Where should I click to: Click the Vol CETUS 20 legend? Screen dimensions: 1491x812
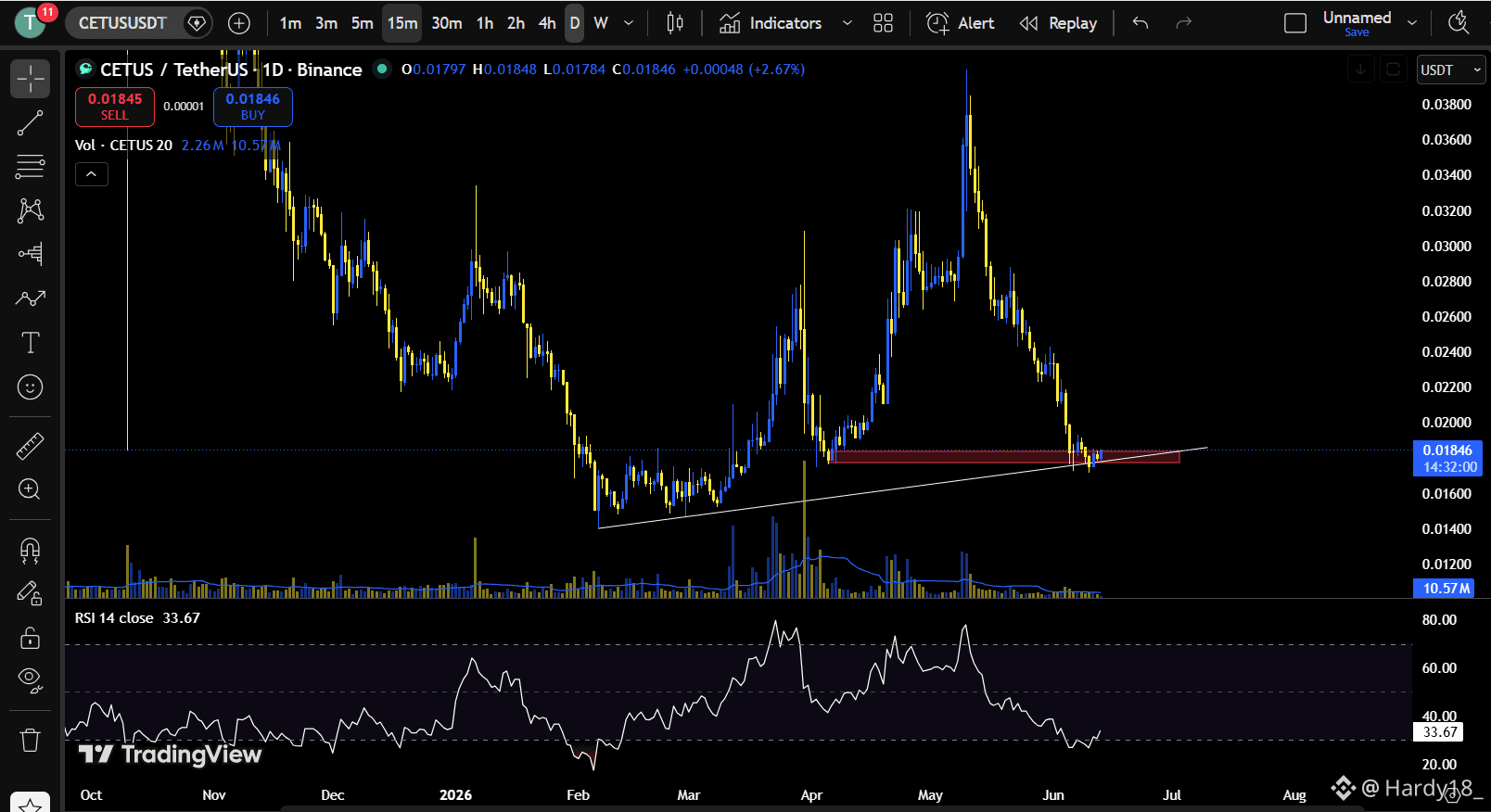124,146
